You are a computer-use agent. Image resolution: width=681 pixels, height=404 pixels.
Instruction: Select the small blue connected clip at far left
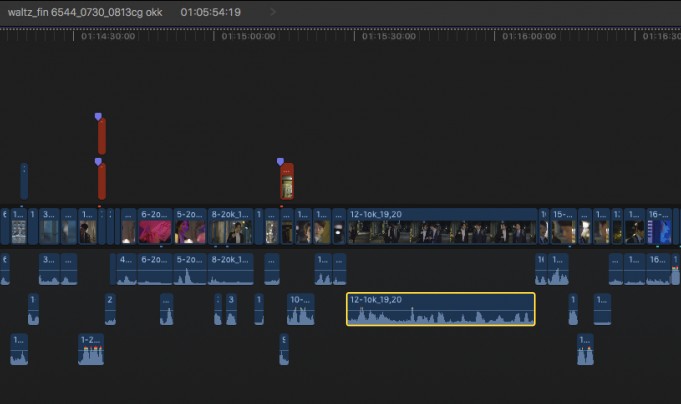(24, 182)
